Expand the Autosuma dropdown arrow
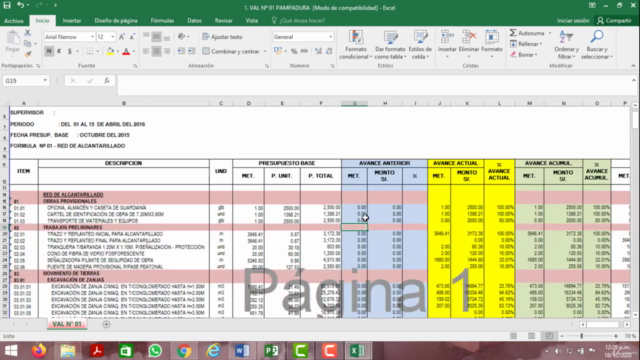Image resolution: width=640 pixels, height=360 pixels. (550, 33)
